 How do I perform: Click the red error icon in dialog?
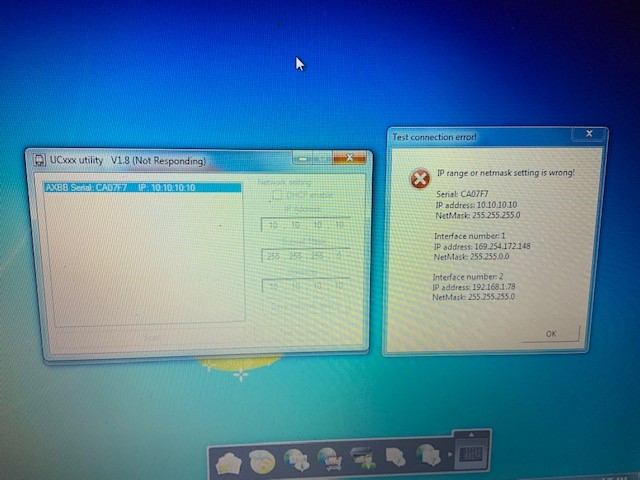coord(418,179)
